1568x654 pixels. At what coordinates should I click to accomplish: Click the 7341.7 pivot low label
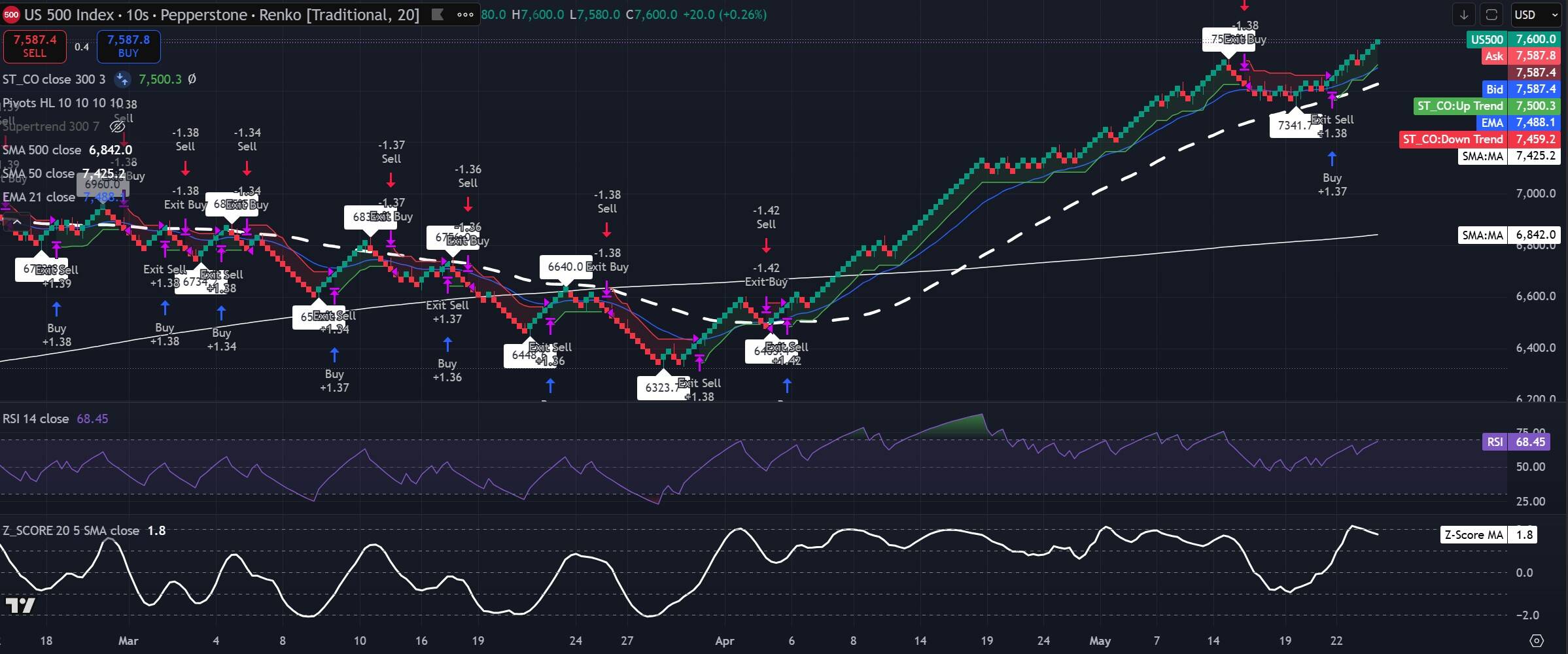[x=1295, y=125]
